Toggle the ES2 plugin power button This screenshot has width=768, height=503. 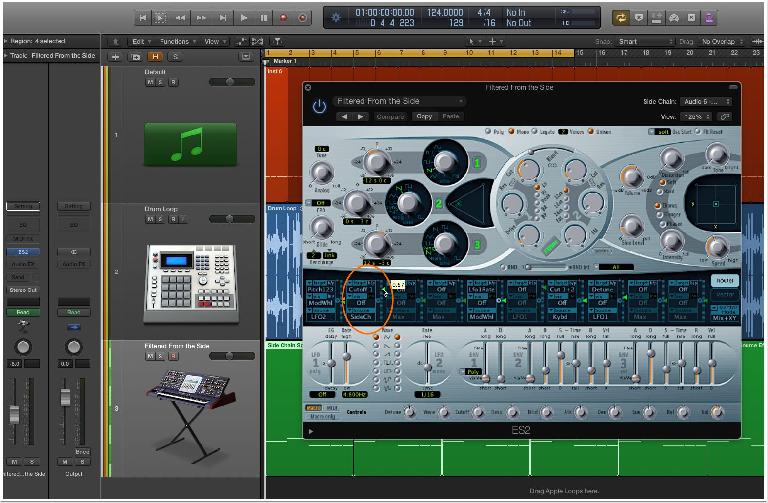click(319, 107)
